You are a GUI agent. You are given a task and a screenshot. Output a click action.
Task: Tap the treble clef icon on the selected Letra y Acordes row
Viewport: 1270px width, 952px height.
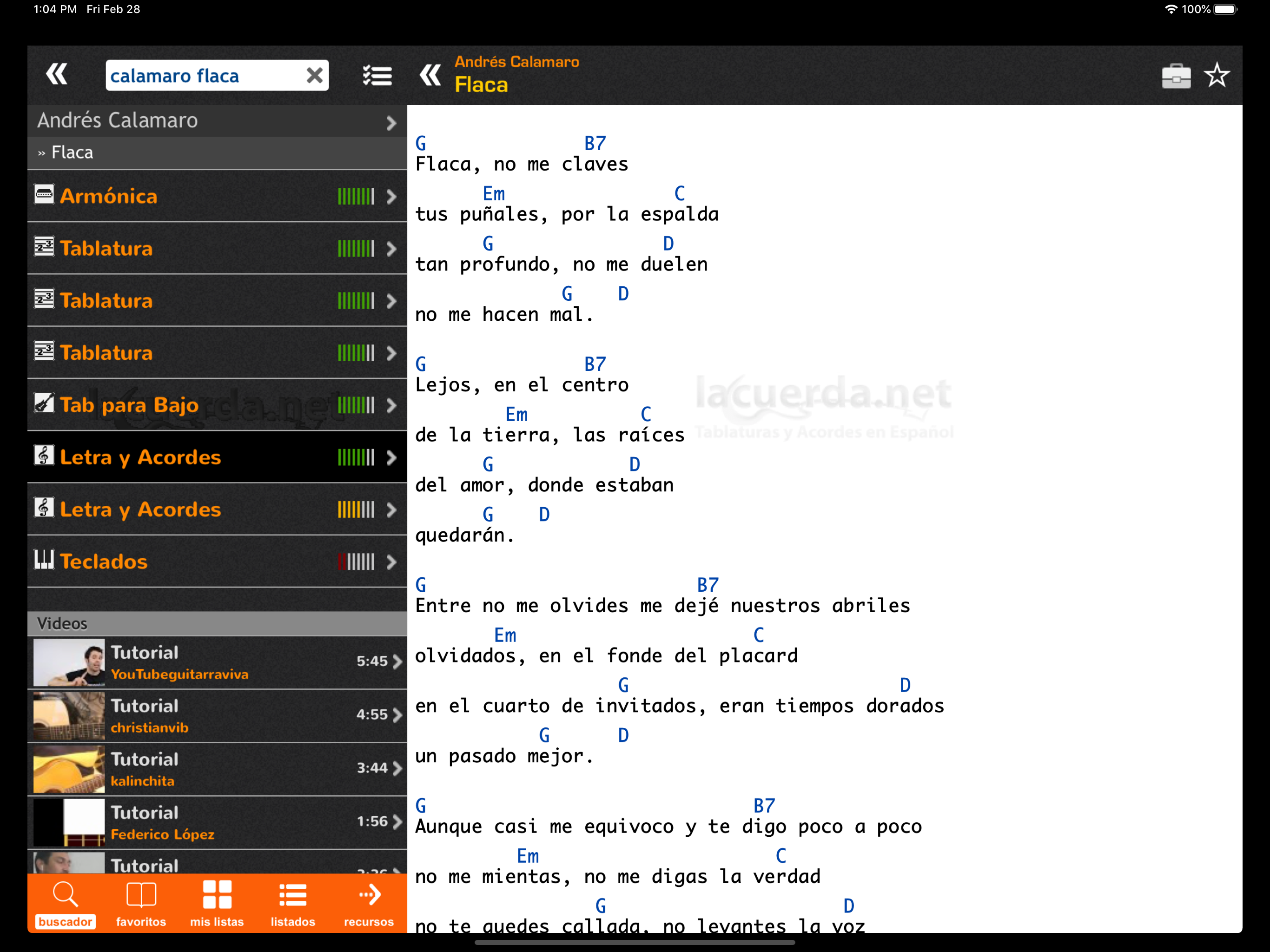[x=44, y=456]
